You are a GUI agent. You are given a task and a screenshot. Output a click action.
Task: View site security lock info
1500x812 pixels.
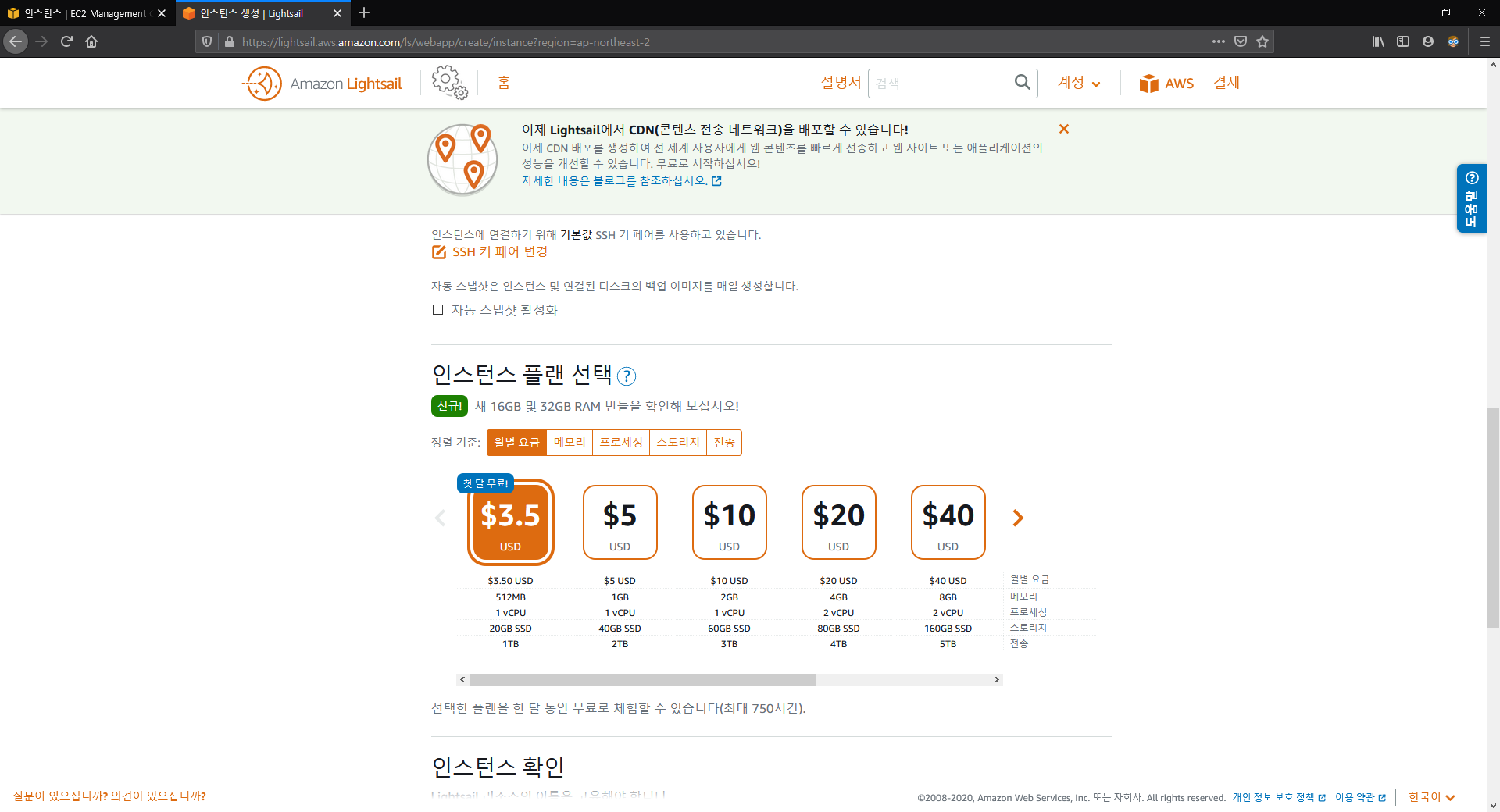pyautogui.click(x=229, y=41)
